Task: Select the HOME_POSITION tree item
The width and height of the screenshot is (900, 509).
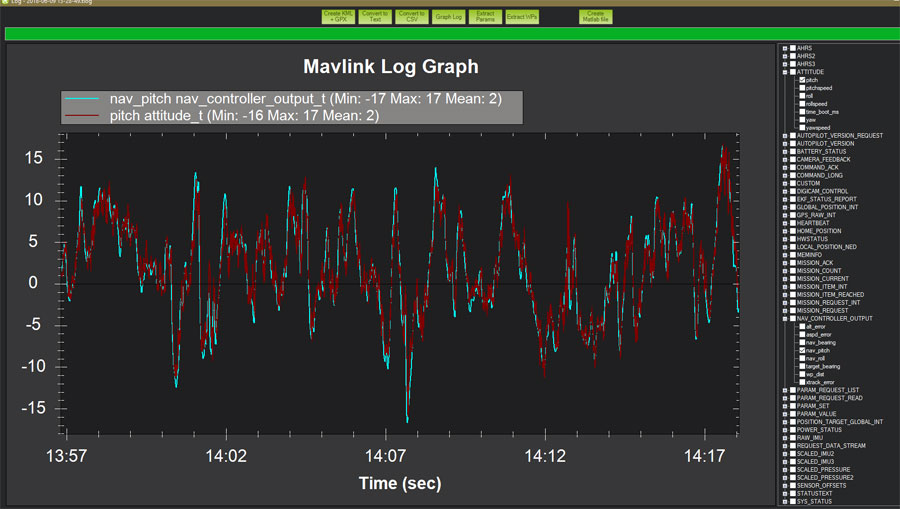Action: pyautogui.click(x=819, y=231)
